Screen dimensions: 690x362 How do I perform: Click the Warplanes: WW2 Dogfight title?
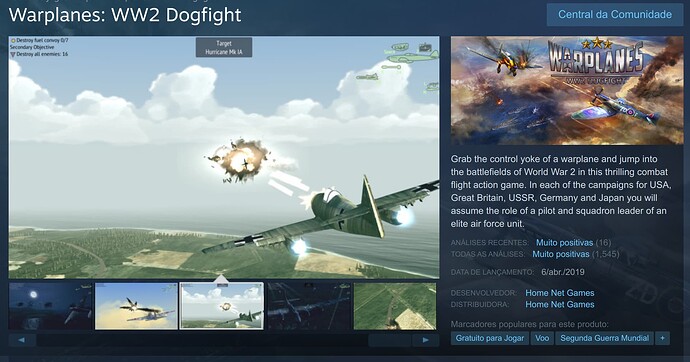[x=125, y=15]
